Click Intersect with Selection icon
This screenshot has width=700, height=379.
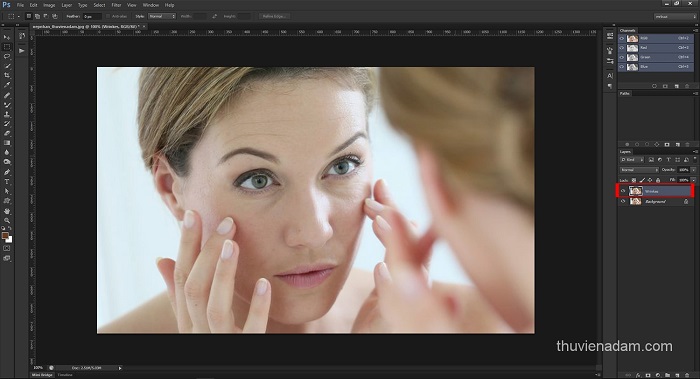point(54,16)
